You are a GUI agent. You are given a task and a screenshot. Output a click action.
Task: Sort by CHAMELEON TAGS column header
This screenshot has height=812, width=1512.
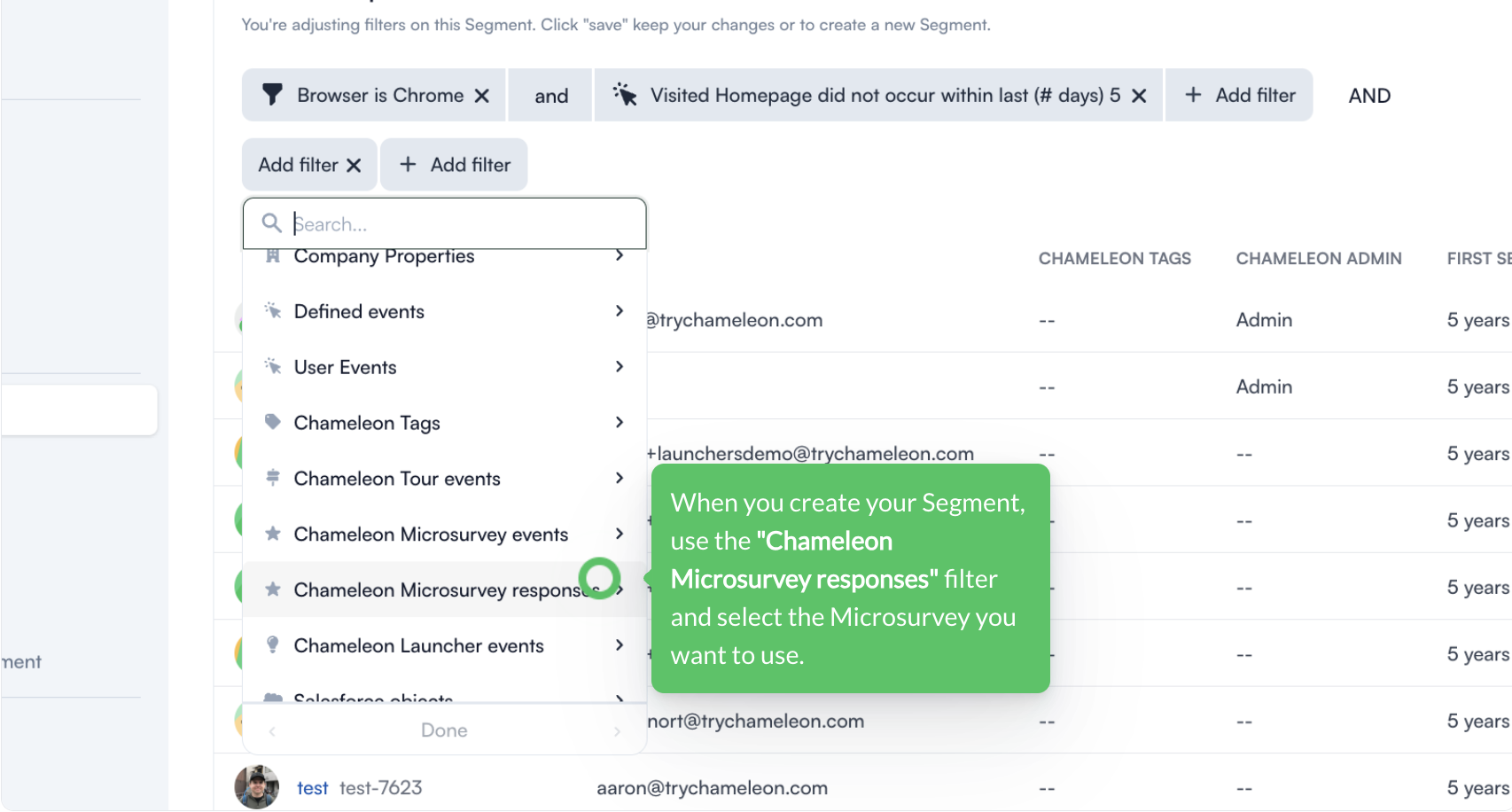click(1115, 259)
